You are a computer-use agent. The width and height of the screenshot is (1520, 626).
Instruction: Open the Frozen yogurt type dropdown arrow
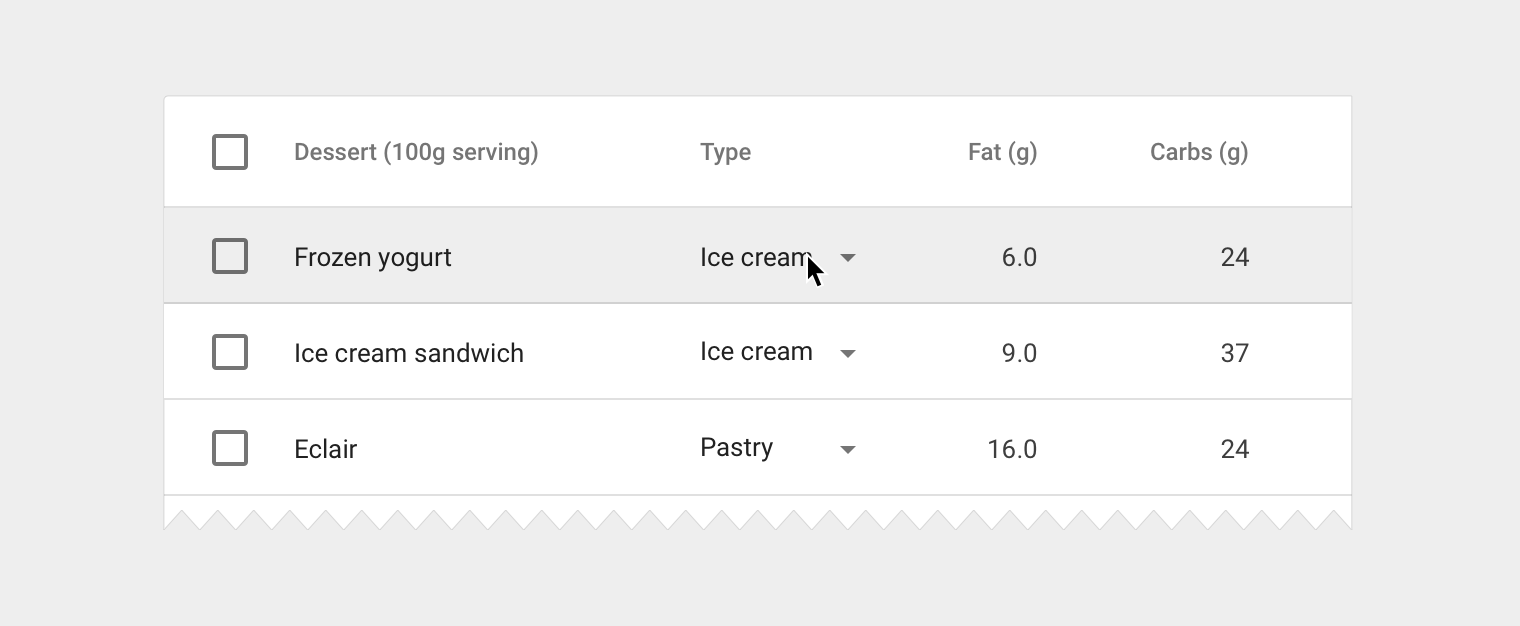pyautogui.click(x=848, y=257)
